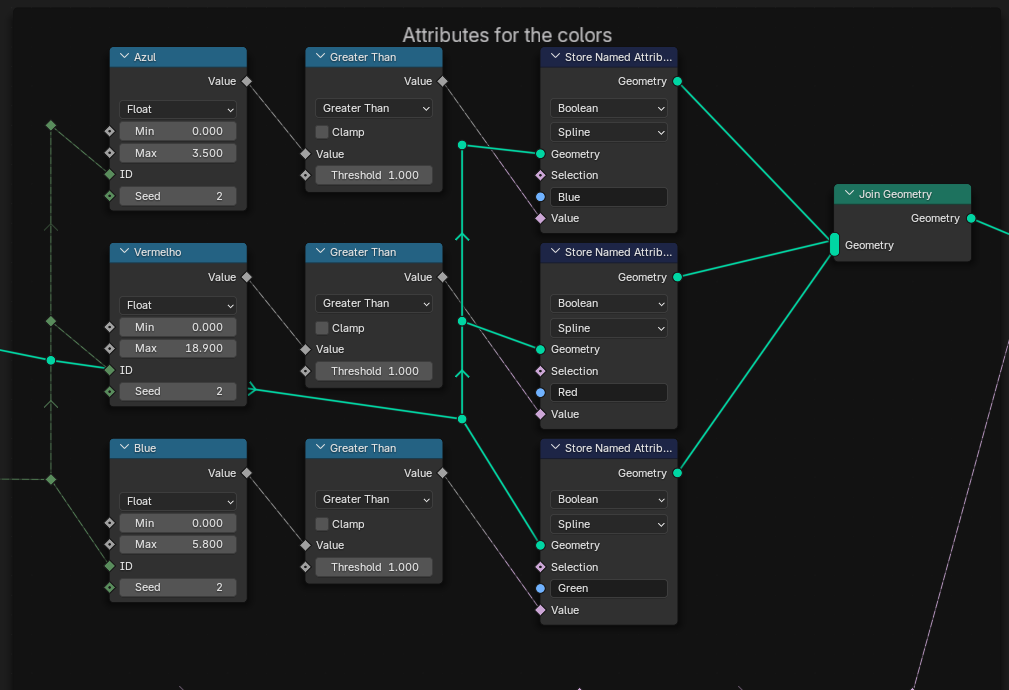Click the Name socket beside the Blue field

[x=541, y=197]
